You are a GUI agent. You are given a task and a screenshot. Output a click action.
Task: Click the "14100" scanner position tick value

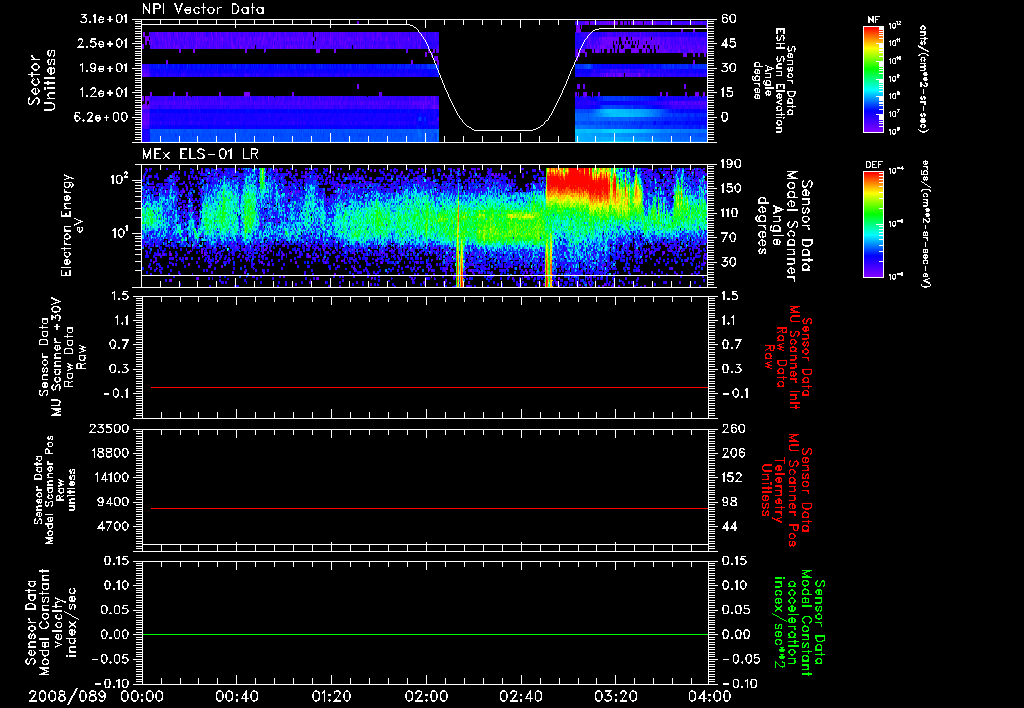click(108, 477)
